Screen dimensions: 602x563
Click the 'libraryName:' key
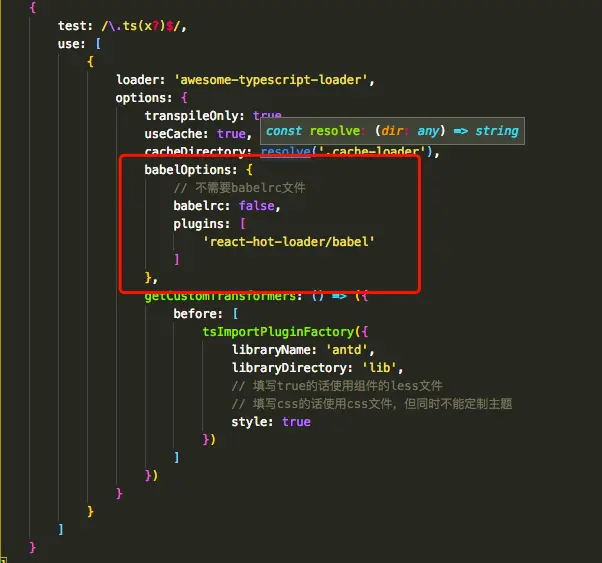[274, 350]
